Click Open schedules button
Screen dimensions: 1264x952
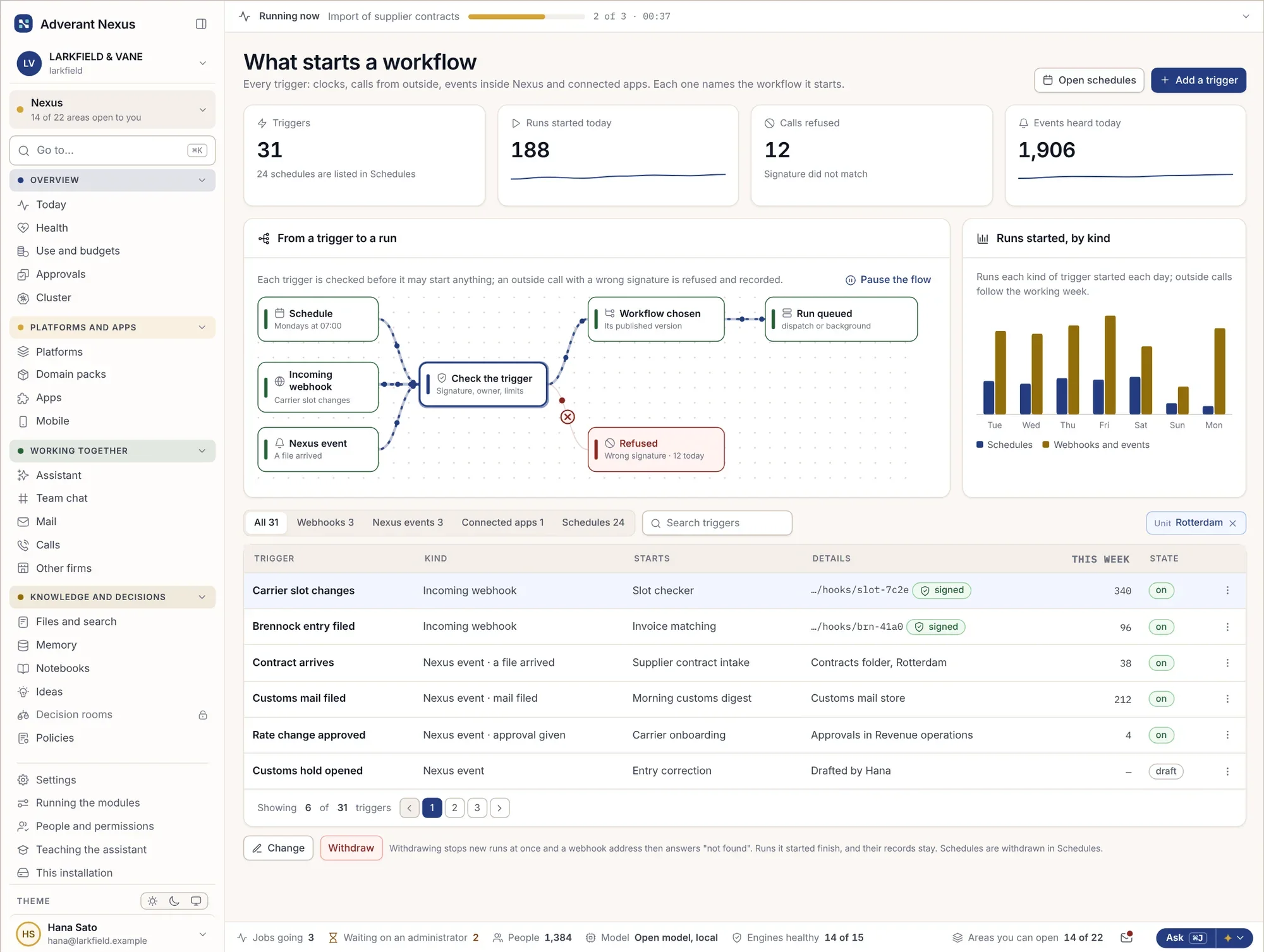pyautogui.click(x=1089, y=80)
